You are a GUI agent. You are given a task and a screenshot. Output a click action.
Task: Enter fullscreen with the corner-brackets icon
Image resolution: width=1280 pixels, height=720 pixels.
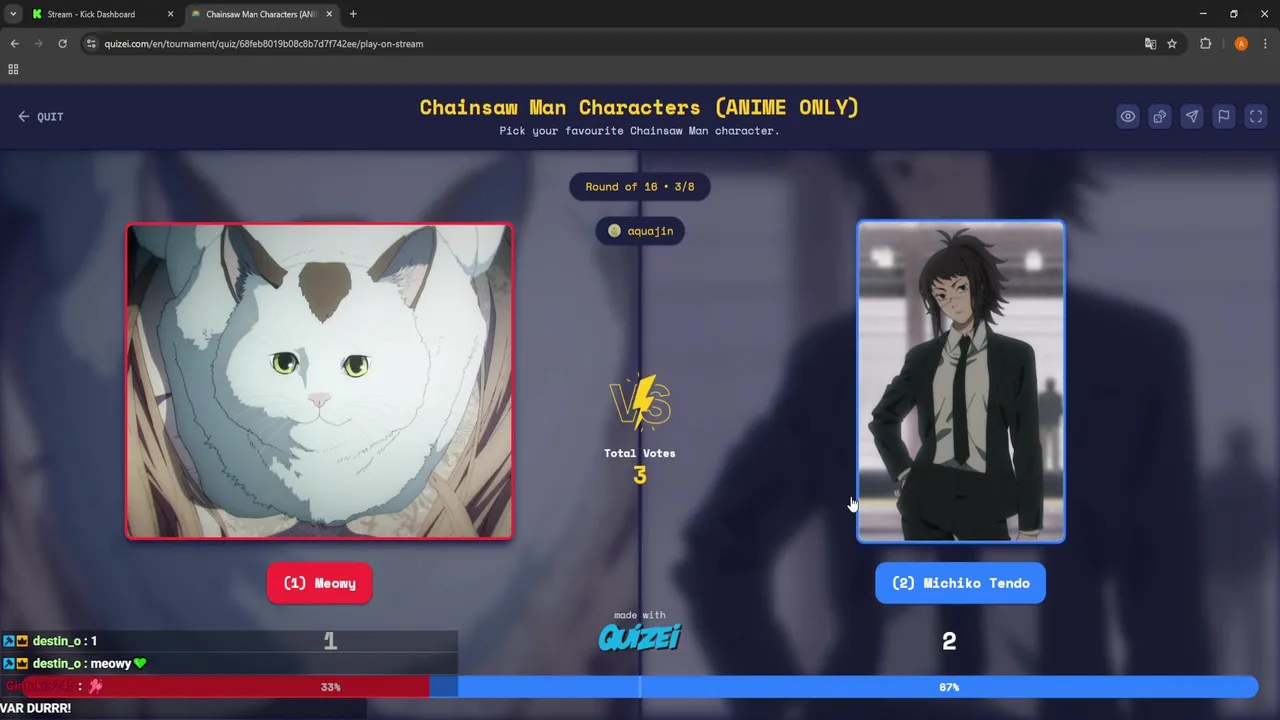[x=1256, y=117]
